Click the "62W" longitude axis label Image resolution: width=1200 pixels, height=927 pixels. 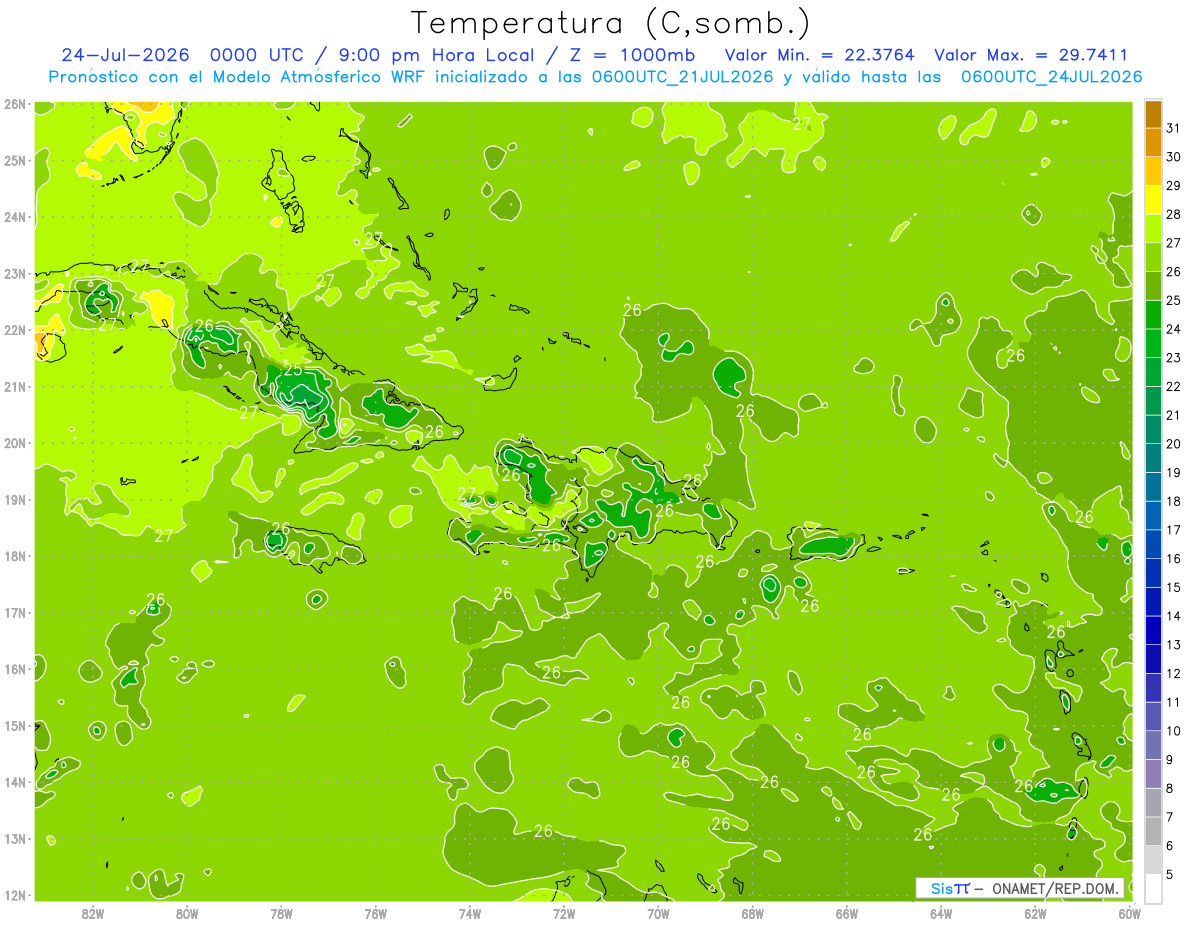pos(1035,913)
